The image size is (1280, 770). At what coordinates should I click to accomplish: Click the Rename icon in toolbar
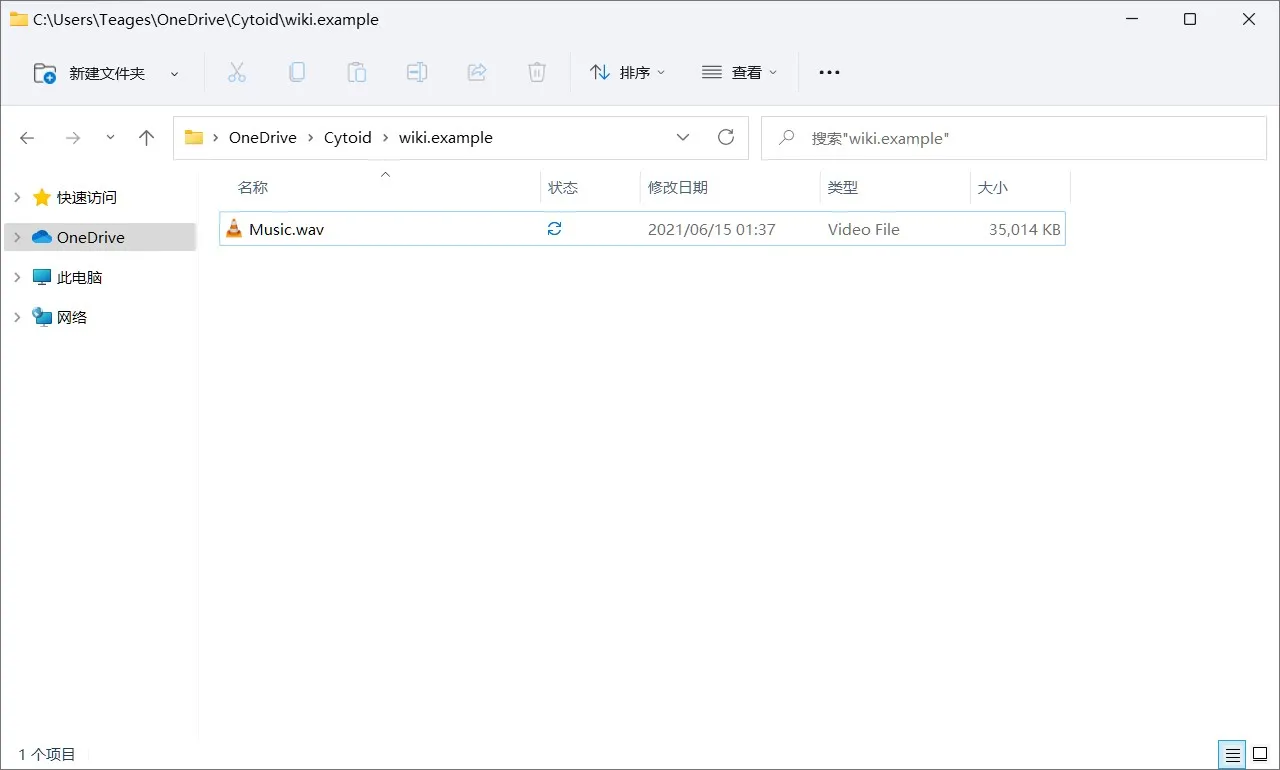click(417, 73)
